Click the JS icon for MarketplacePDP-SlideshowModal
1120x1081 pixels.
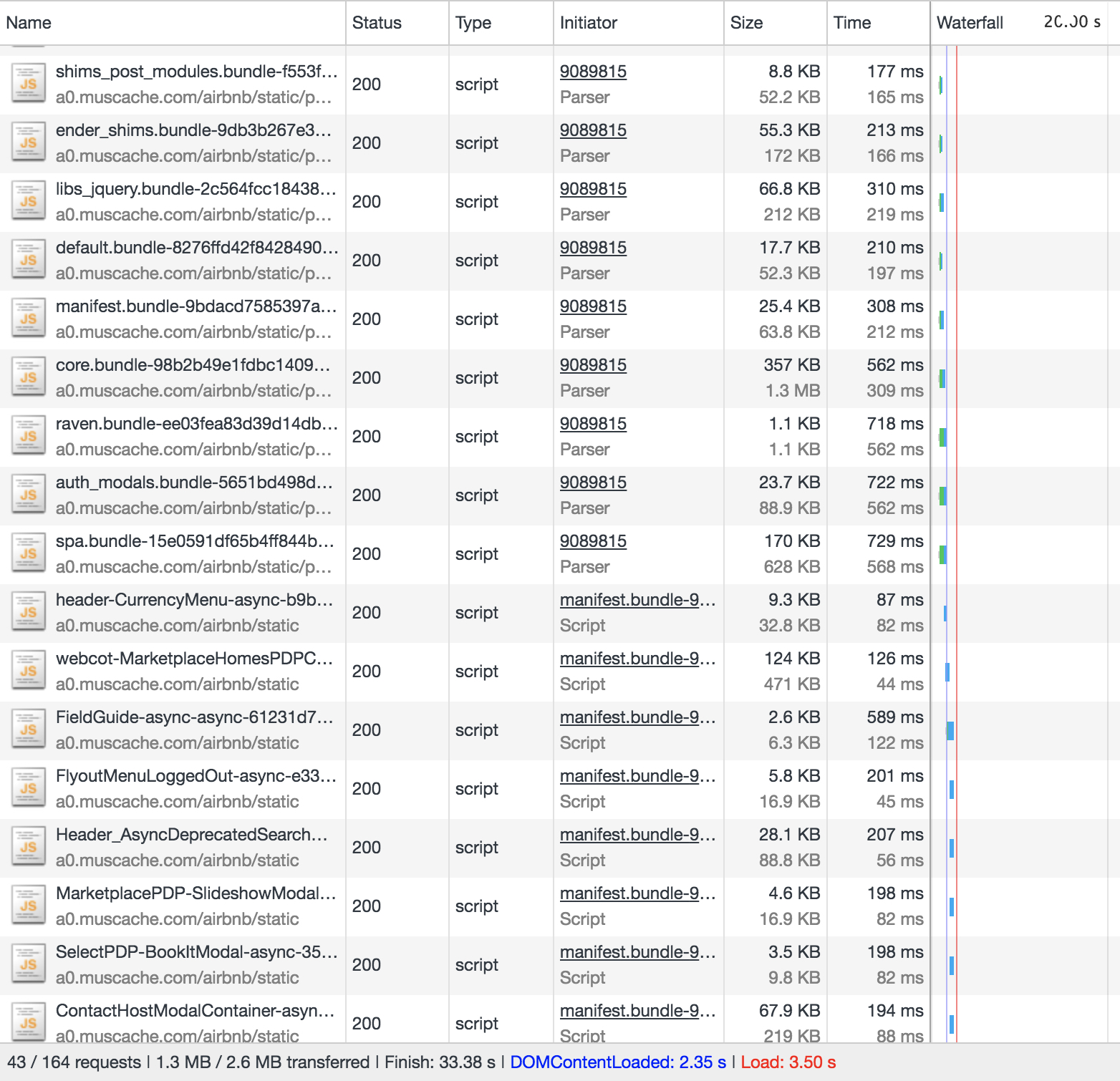point(29,906)
